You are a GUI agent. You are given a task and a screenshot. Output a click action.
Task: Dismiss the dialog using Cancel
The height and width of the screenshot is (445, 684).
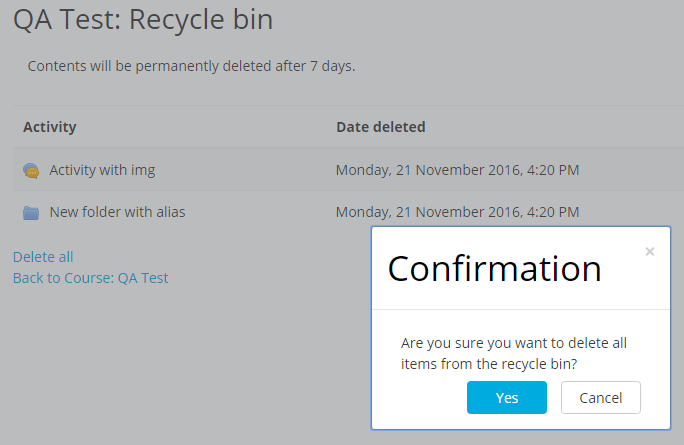(601, 397)
